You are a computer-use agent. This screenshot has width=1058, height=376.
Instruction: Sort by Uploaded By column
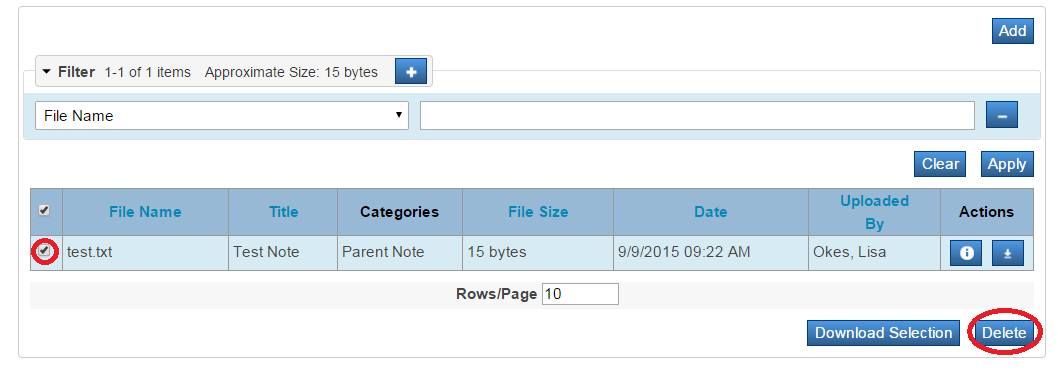coord(874,212)
